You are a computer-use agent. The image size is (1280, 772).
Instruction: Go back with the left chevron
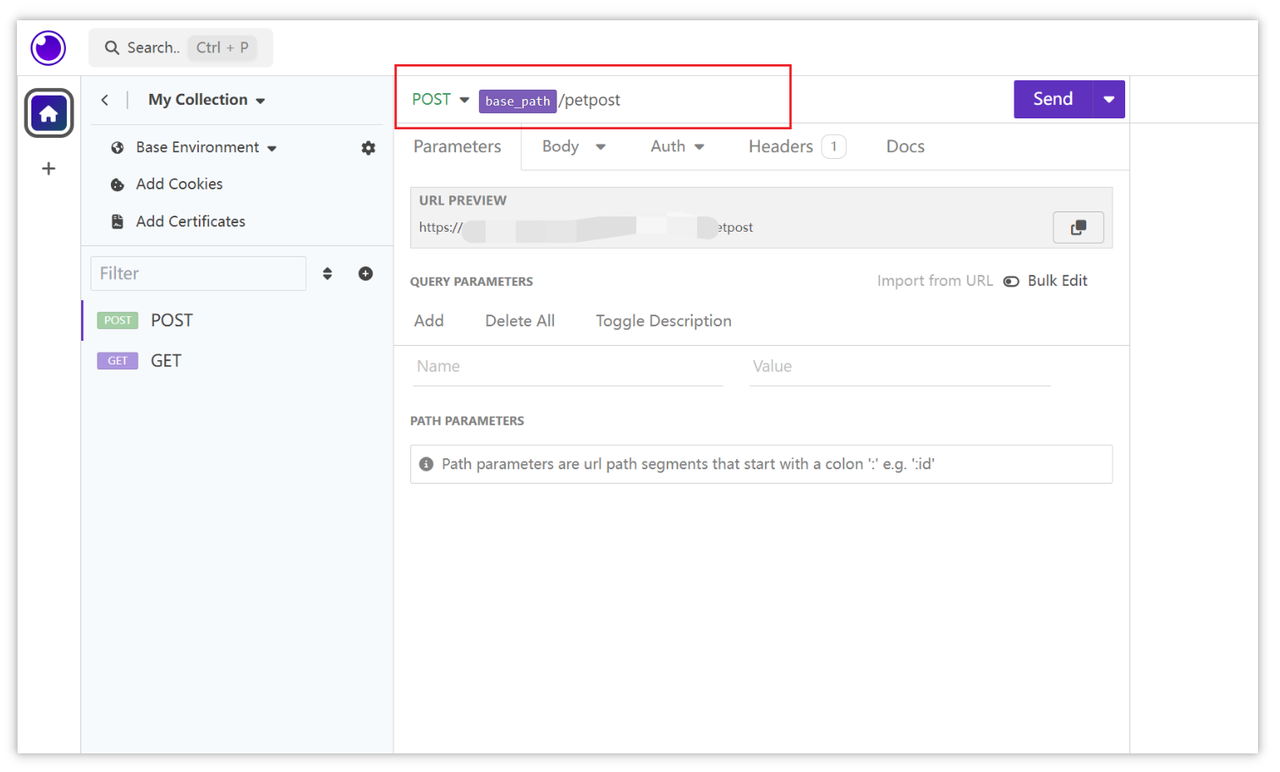[105, 100]
